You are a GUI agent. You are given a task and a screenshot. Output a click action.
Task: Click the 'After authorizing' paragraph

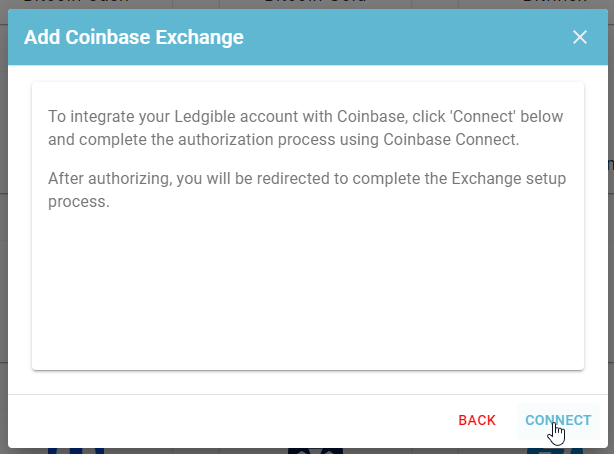point(307,190)
